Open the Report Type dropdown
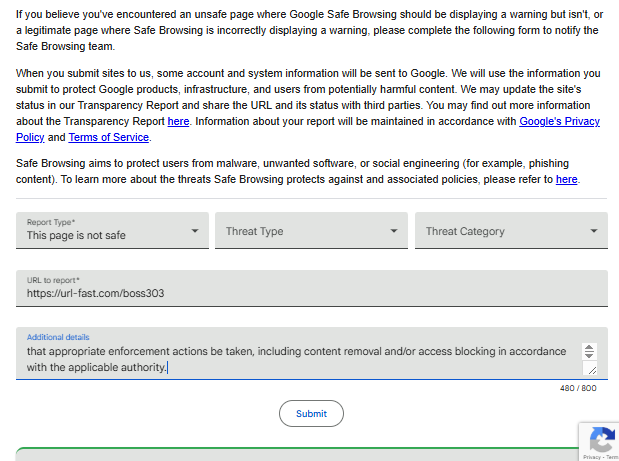This screenshot has width=619, height=461. click(112, 230)
